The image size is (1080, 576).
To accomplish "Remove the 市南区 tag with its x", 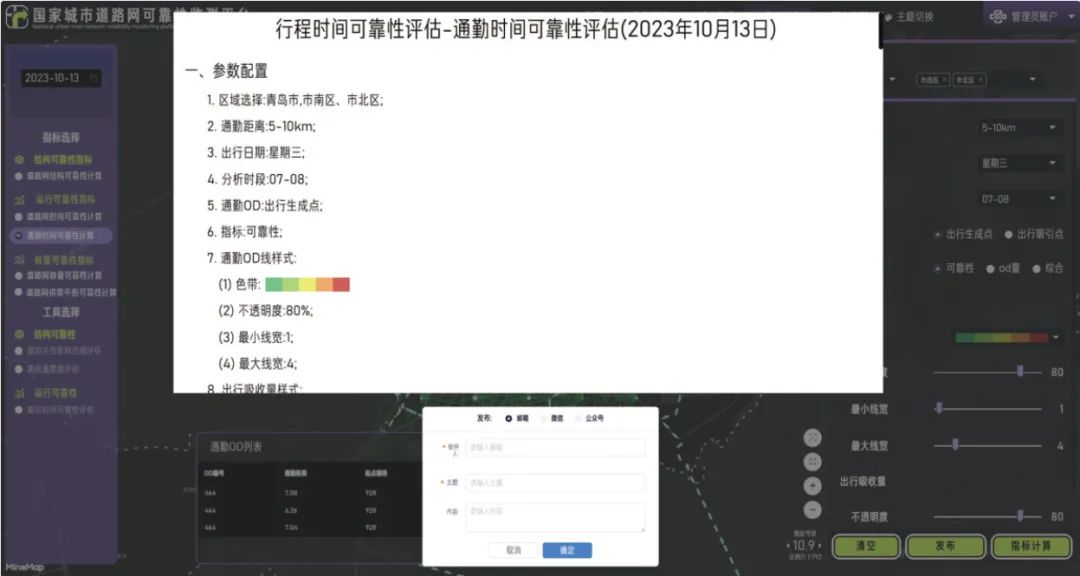I will pyautogui.click(x=944, y=80).
